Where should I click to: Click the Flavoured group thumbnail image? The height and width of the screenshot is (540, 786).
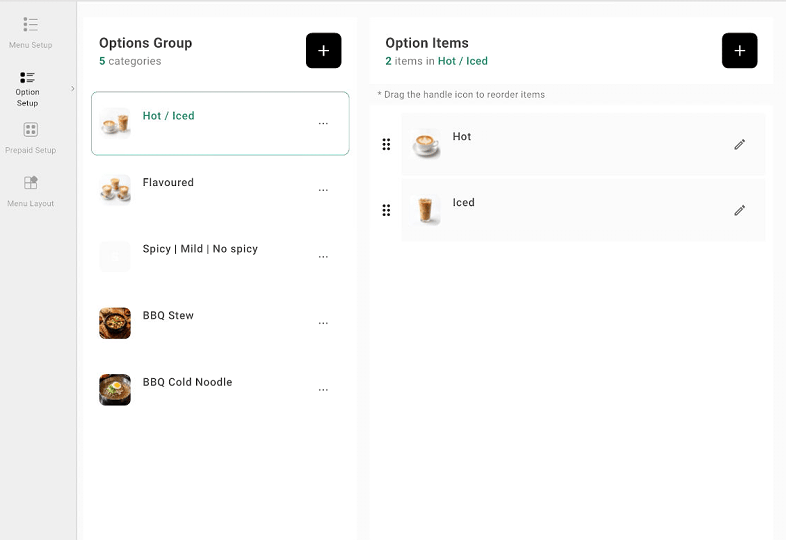(x=115, y=190)
